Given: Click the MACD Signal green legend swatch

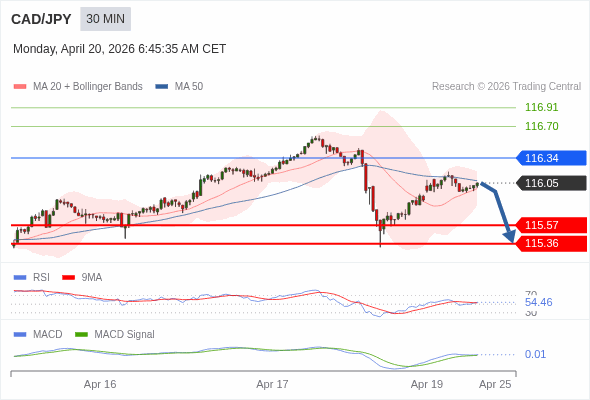Looking at the screenshot, I should click(81, 335).
